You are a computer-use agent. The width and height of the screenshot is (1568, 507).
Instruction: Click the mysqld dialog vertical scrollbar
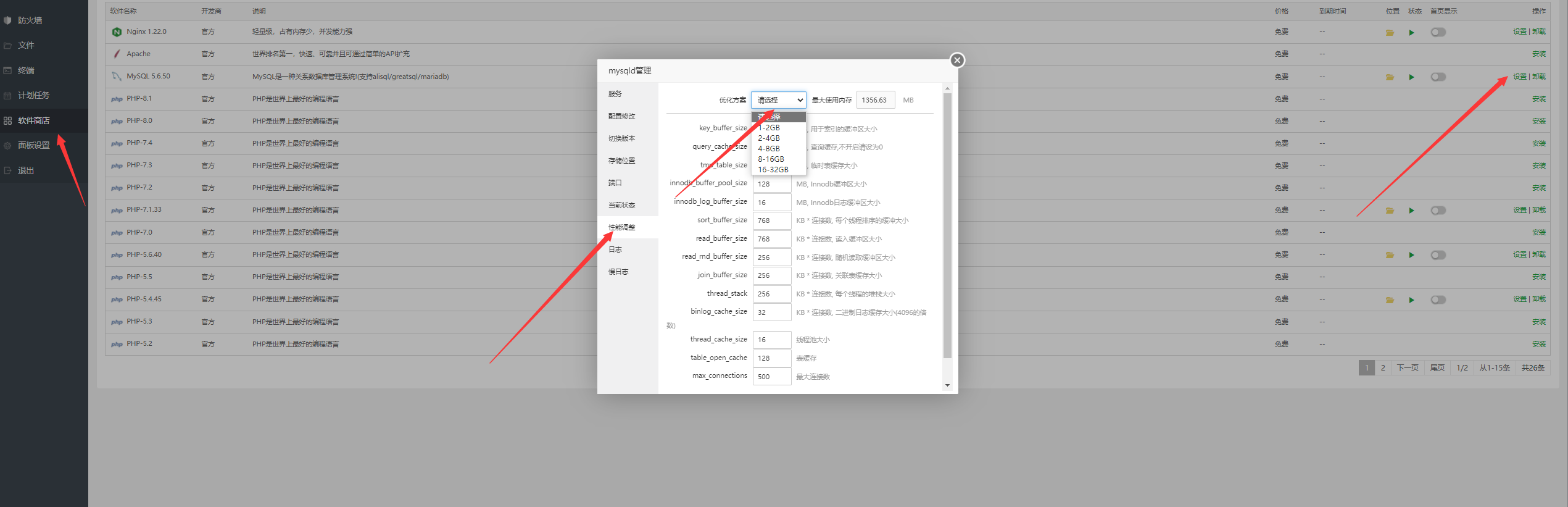tap(947, 225)
